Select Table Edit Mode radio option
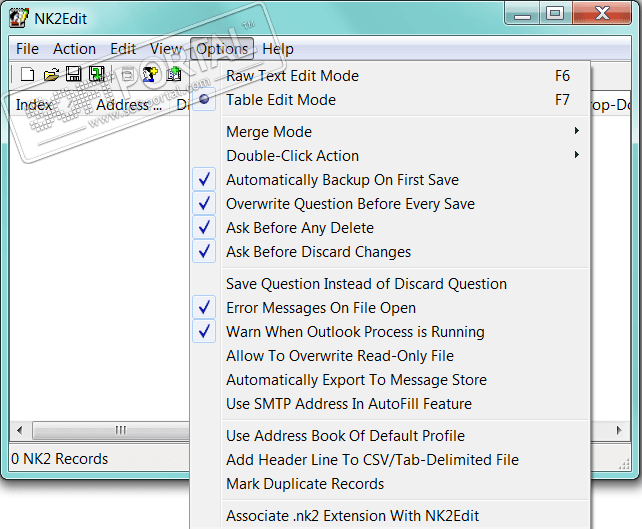642x529 pixels. [x=391, y=100]
